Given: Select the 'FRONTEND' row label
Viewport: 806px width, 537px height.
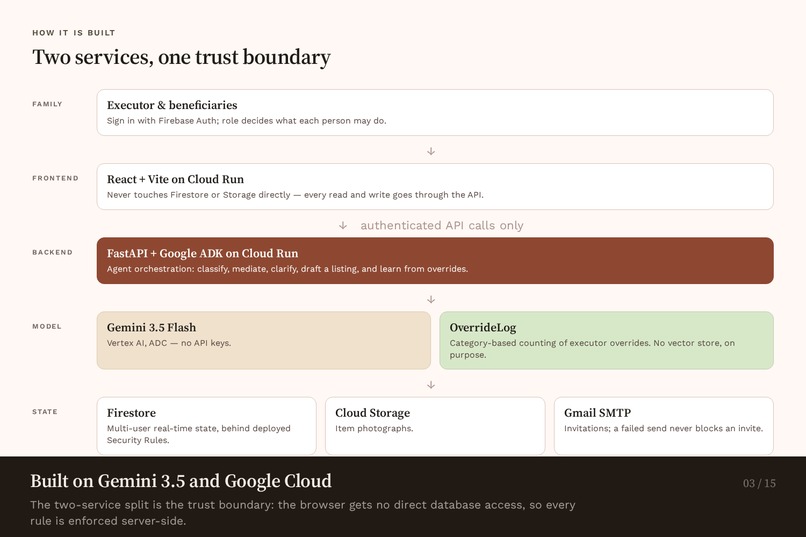Looking at the screenshot, I should pos(56,178).
